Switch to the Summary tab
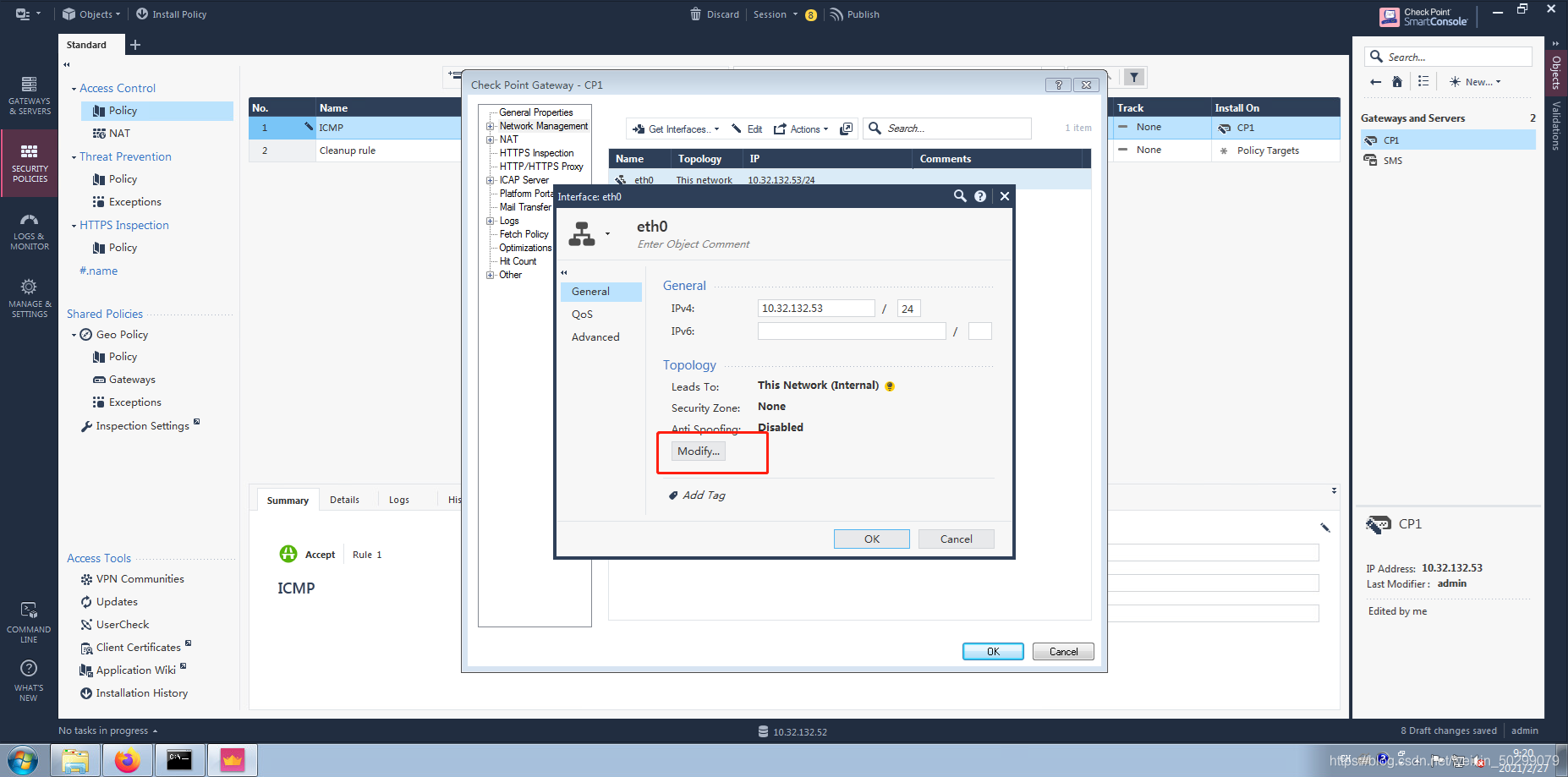 tap(288, 501)
